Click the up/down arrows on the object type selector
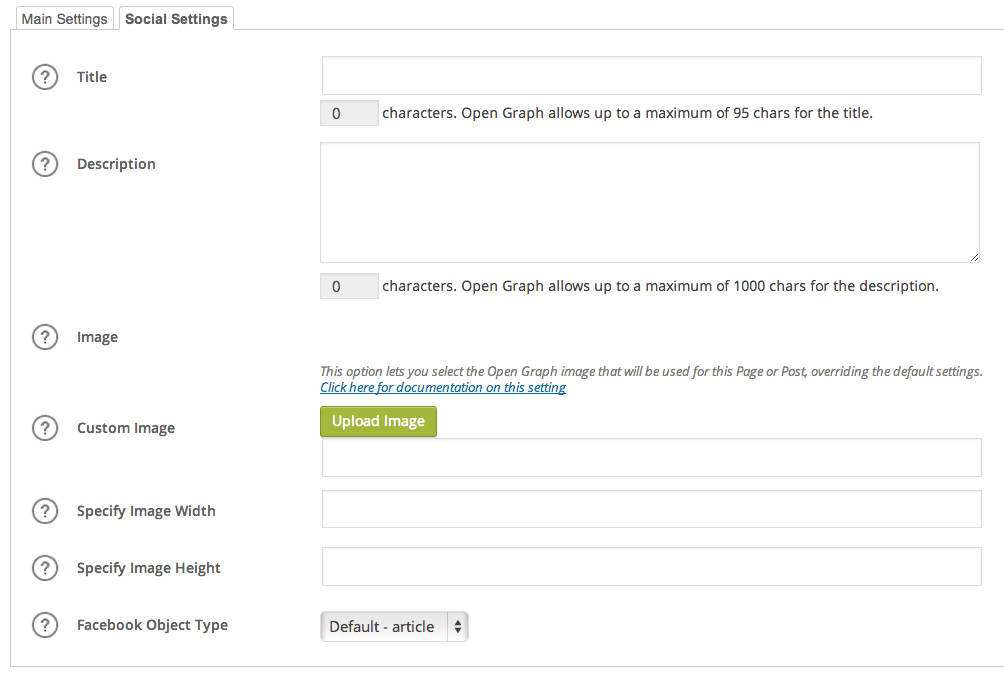 (x=458, y=626)
